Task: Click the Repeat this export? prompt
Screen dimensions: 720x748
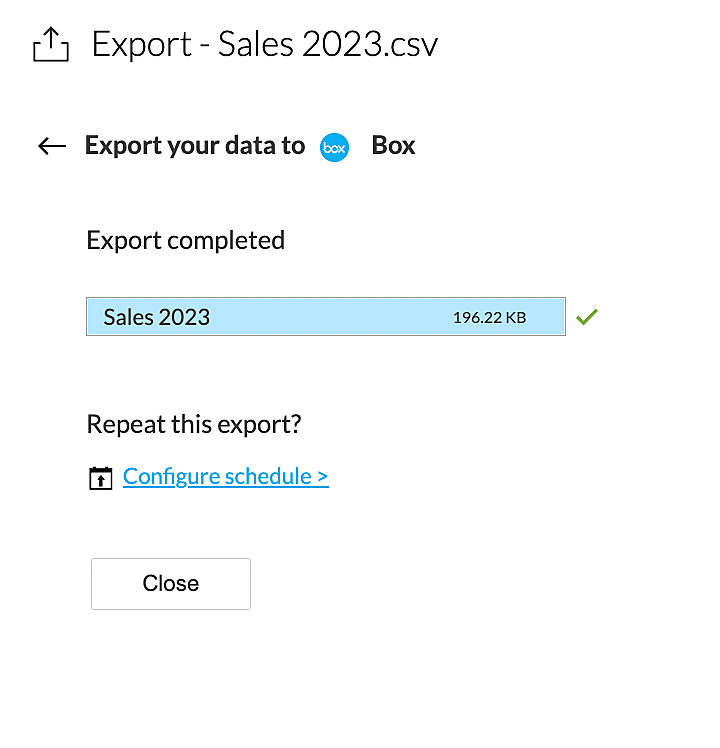Action: [x=194, y=424]
